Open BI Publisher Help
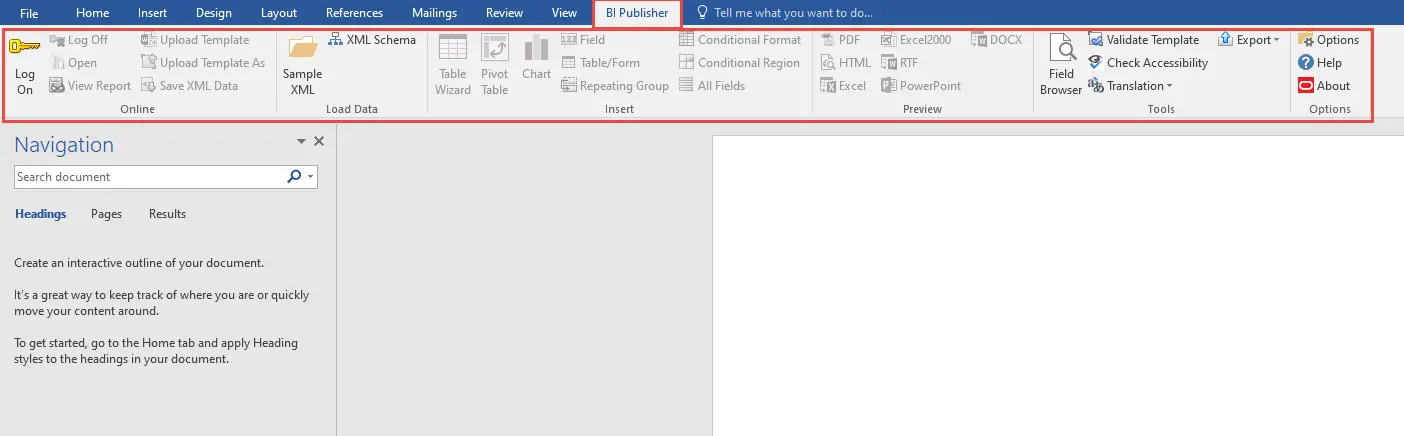1404x436 pixels. 1320,63
